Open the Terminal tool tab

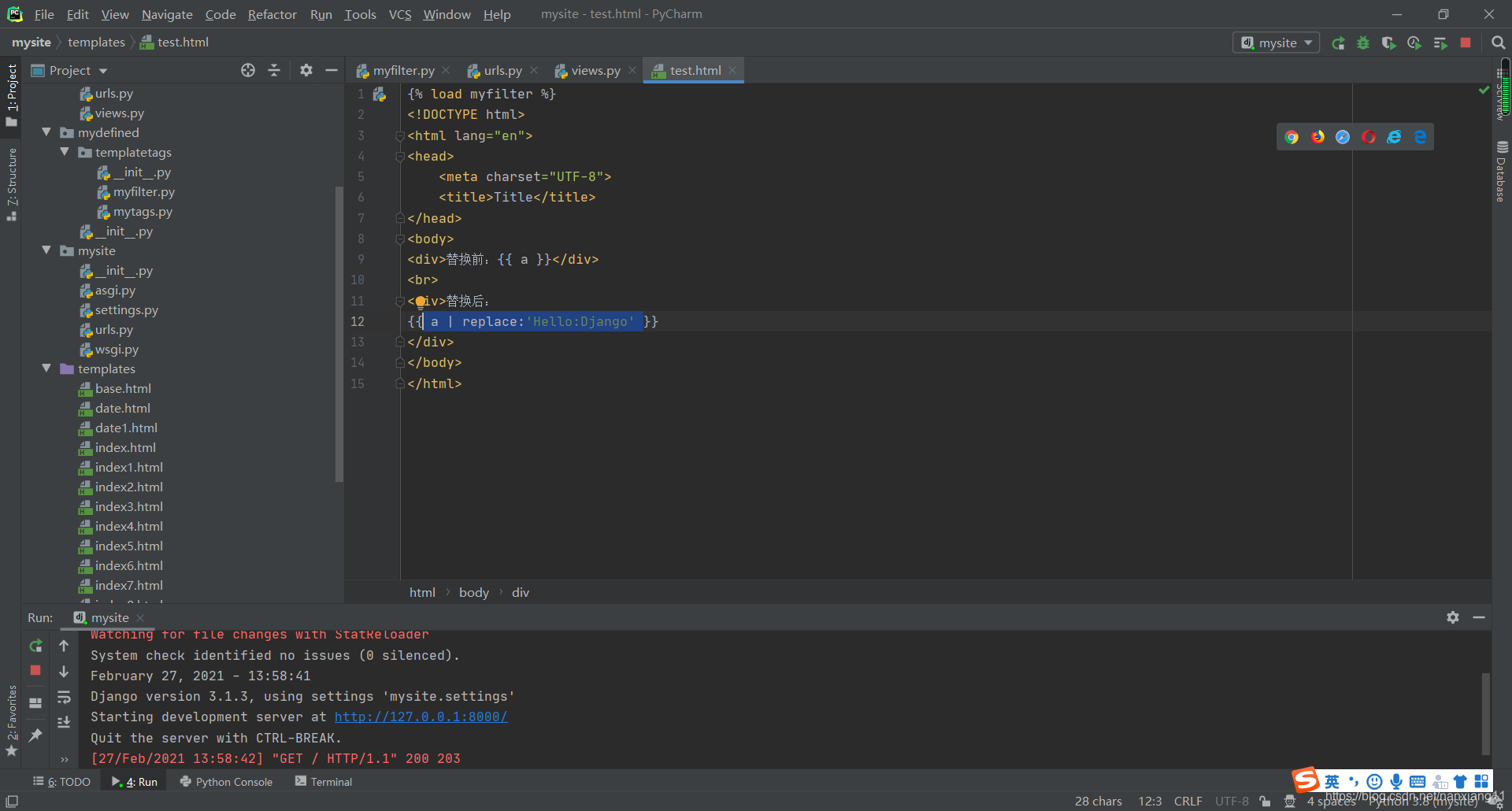click(324, 782)
